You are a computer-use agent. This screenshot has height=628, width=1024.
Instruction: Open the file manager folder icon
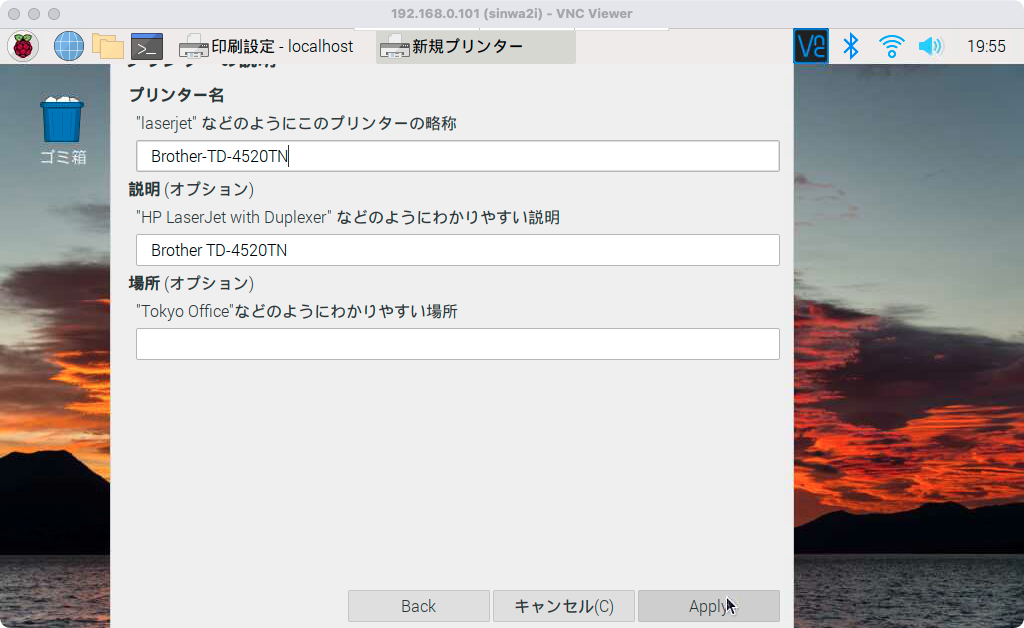pyautogui.click(x=107, y=46)
